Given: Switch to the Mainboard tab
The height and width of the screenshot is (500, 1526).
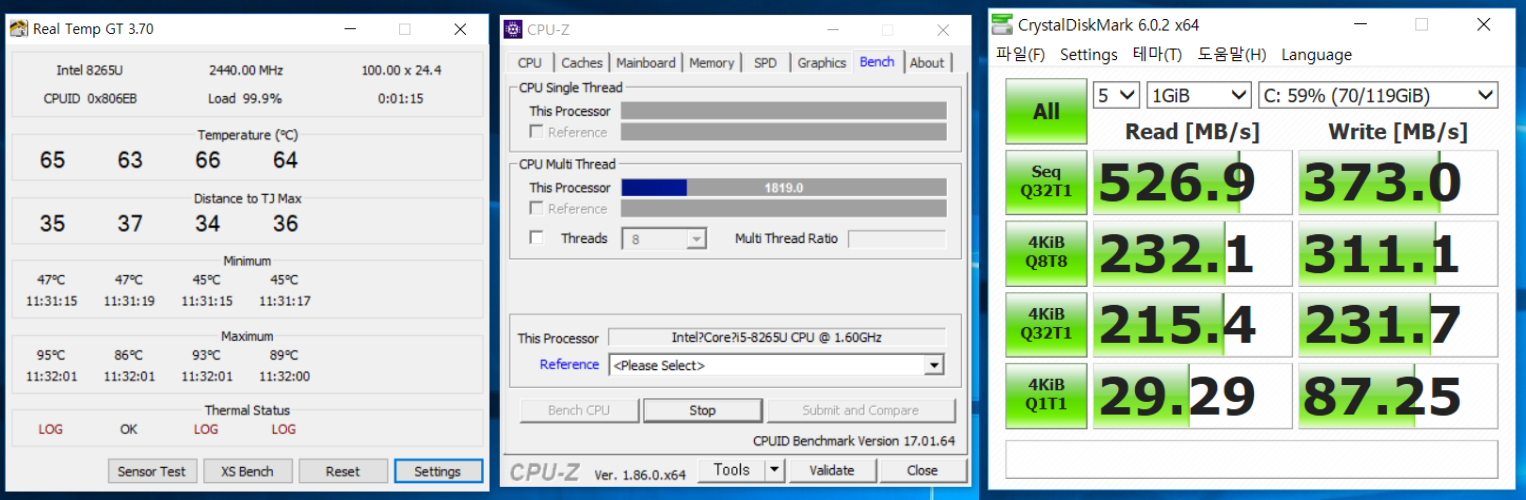Looking at the screenshot, I should 646,62.
